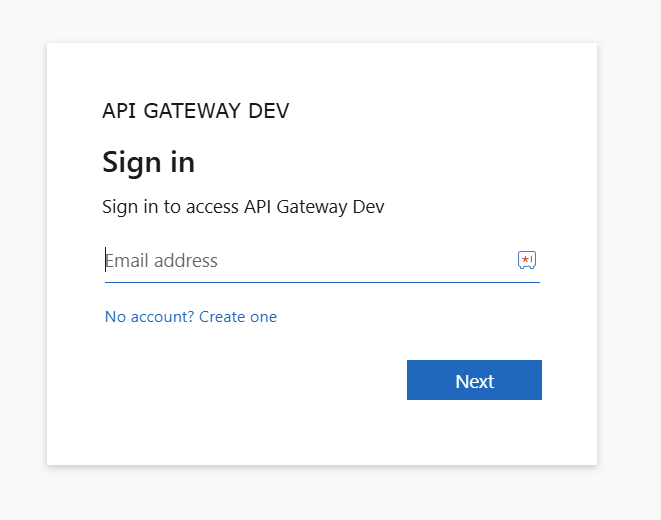Proceed using the blue Next button
This screenshot has width=661, height=520.
[x=474, y=380]
